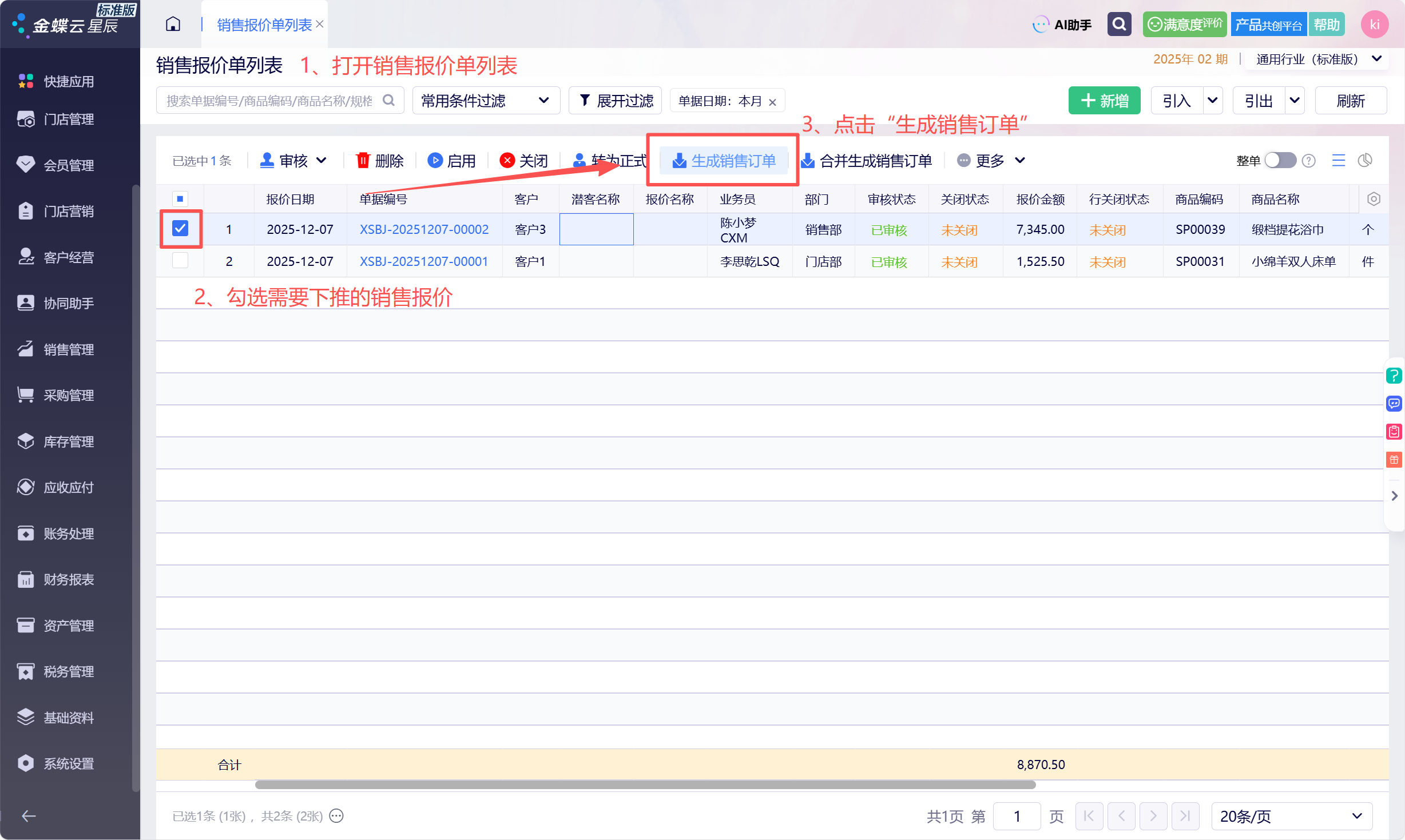Uncheck the first row checkbox
The image size is (1405, 840).
pos(180,229)
